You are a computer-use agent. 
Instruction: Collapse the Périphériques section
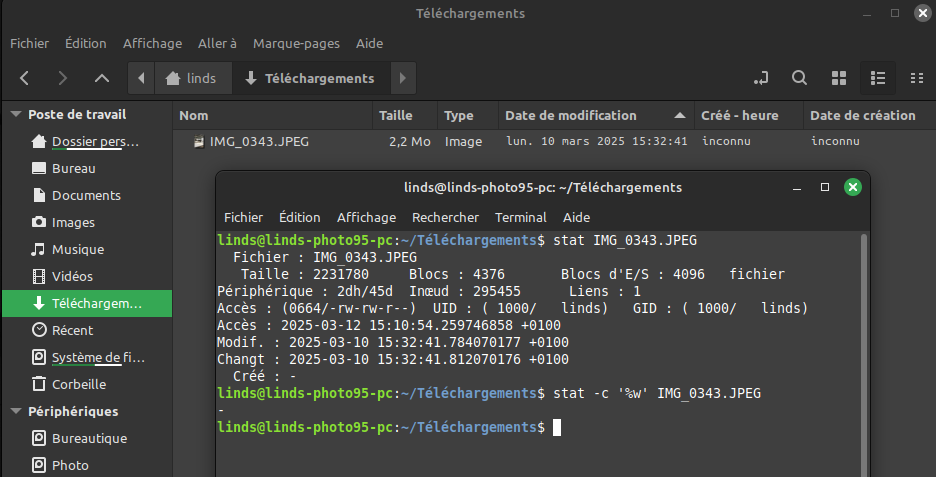click(16, 411)
